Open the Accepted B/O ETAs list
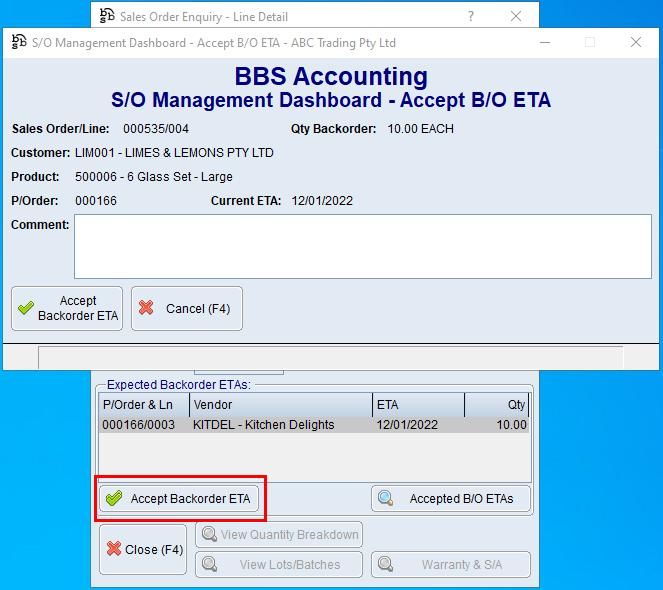This screenshot has width=663, height=590. tap(450, 499)
